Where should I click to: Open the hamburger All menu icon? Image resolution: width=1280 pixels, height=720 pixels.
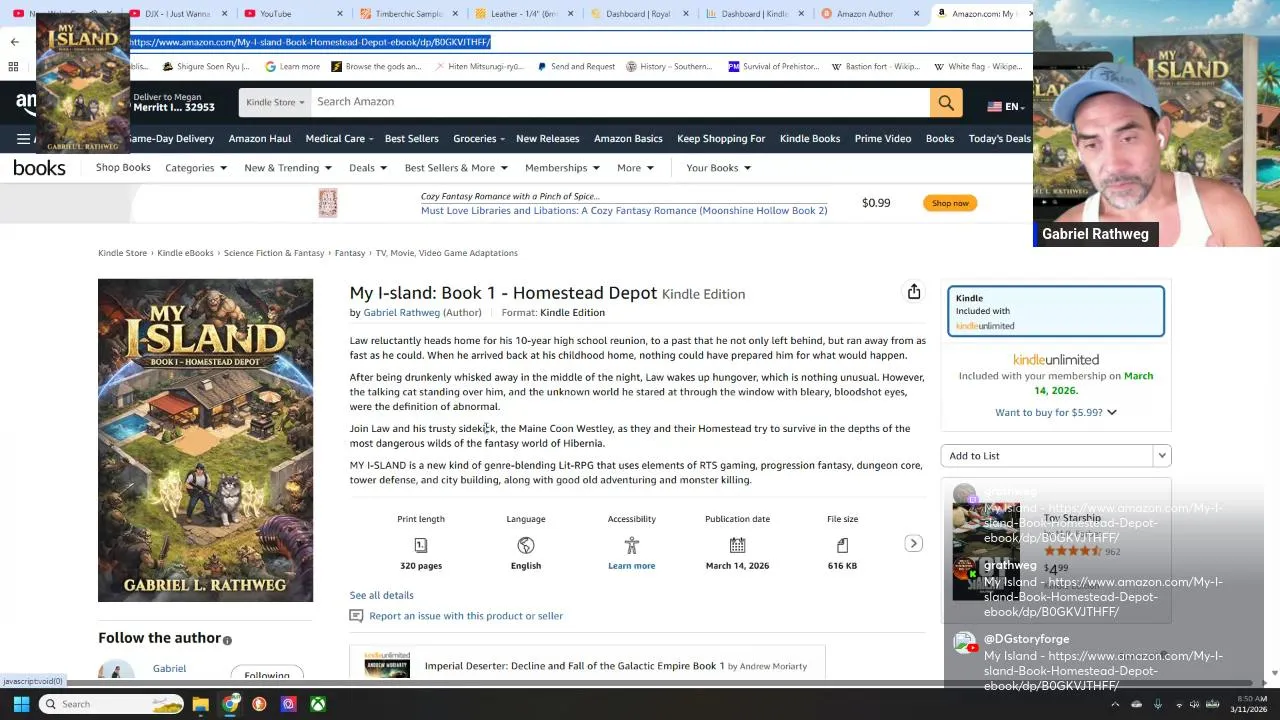tap(23, 138)
